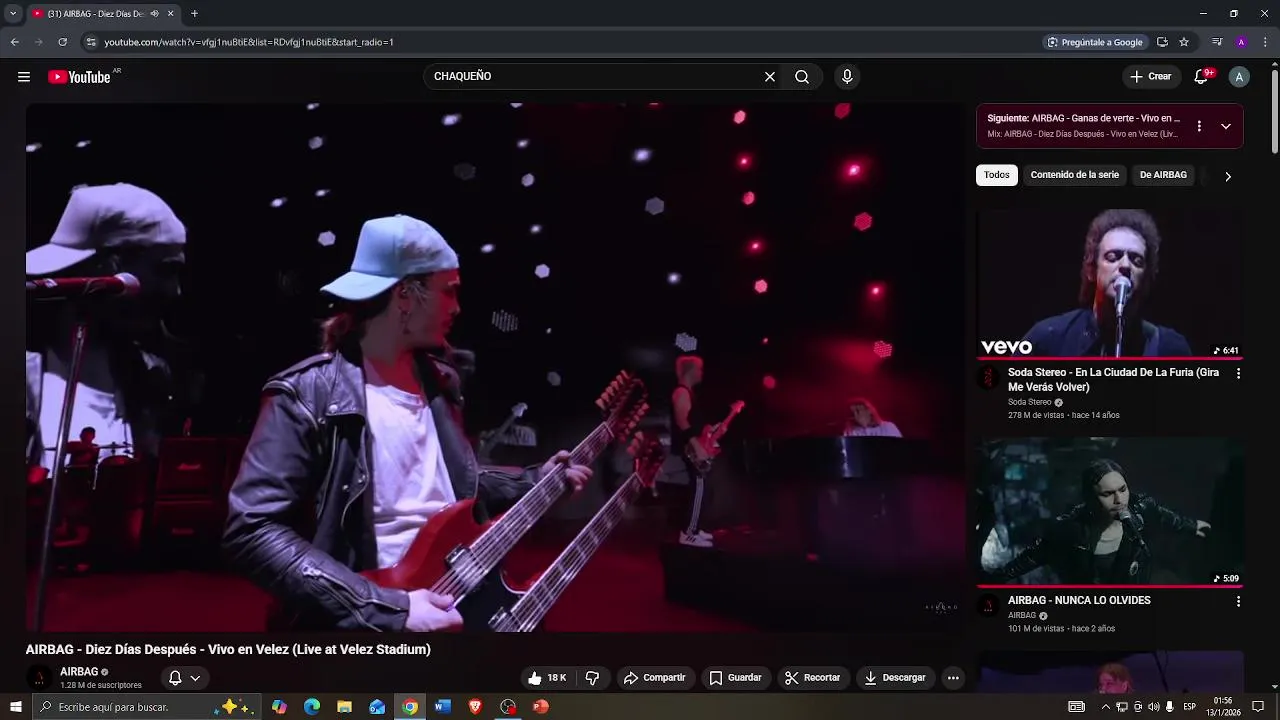Click Pregúntale a Google in the address bar
The width and height of the screenshot is (1280, 720).
coord(1094,42)
